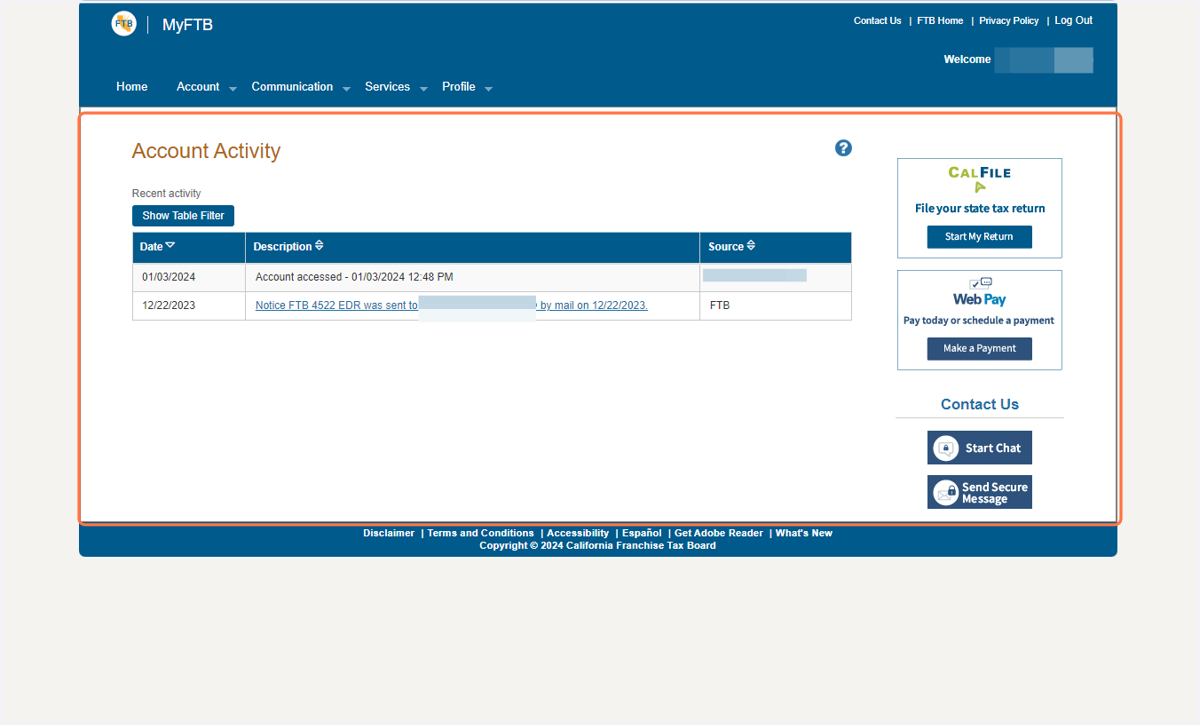This screenshot has height=725, width=1200.
Task: Click the Date column header
Action: click(189, 247)
